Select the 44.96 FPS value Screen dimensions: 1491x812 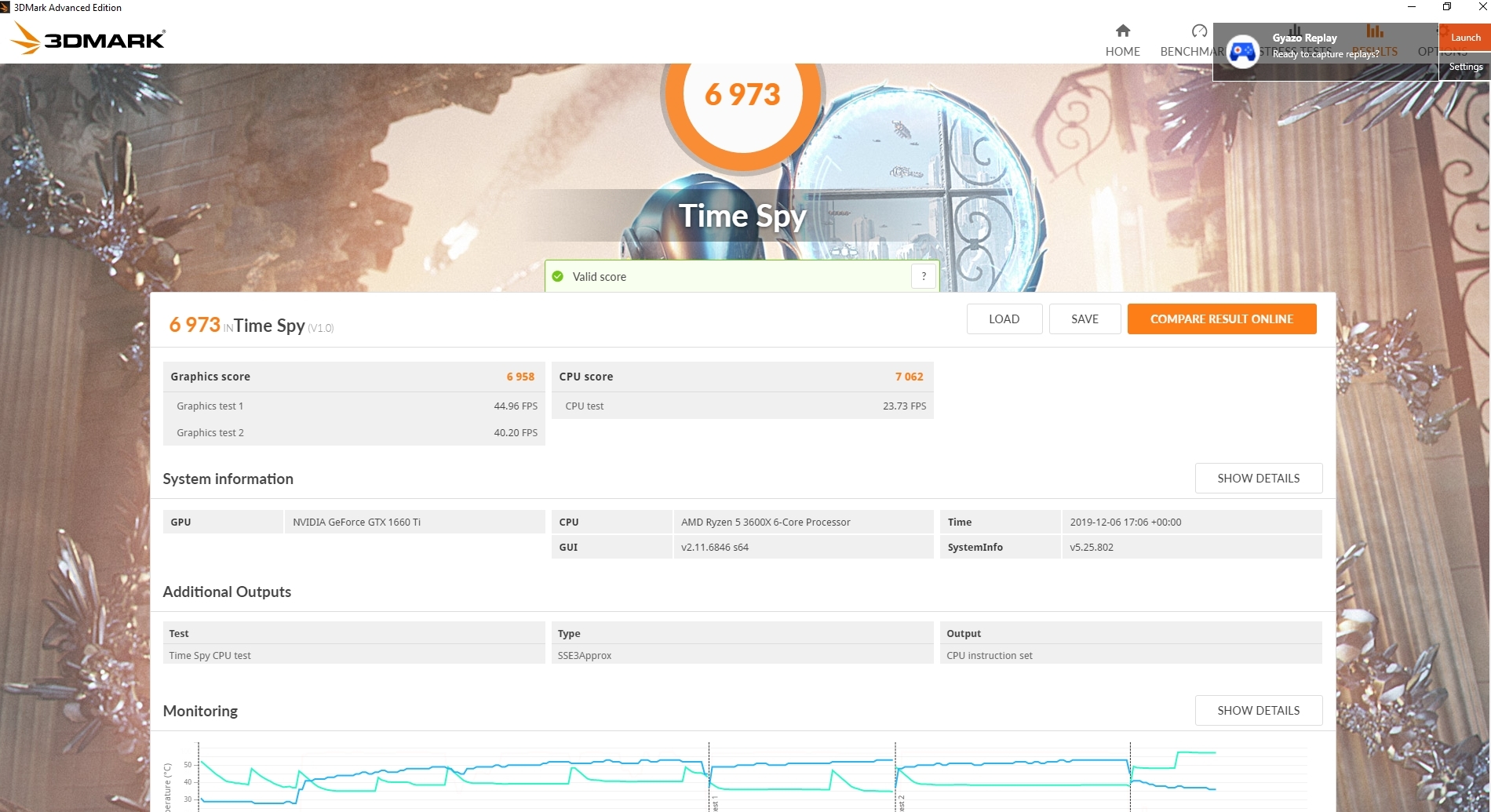(516, 406)
